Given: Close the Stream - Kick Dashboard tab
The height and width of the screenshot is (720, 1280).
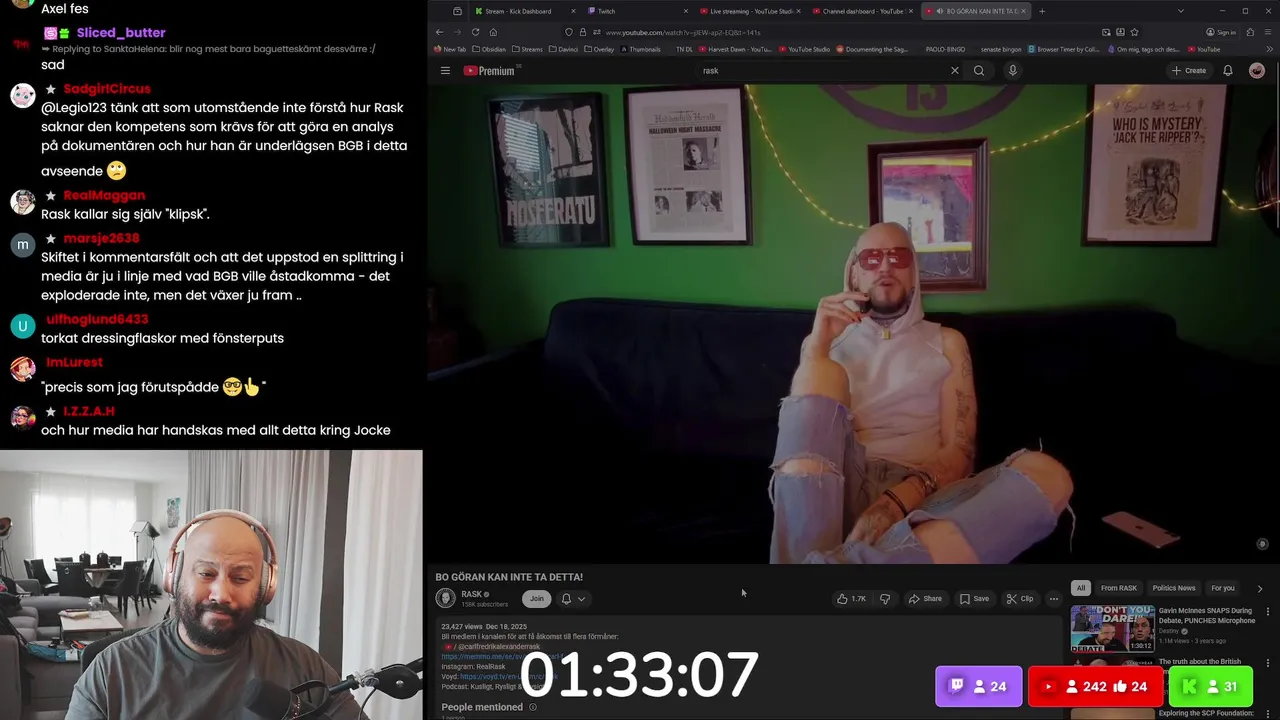Looking at the screenshot, I should pyautogui.click(x=573, y=11).
